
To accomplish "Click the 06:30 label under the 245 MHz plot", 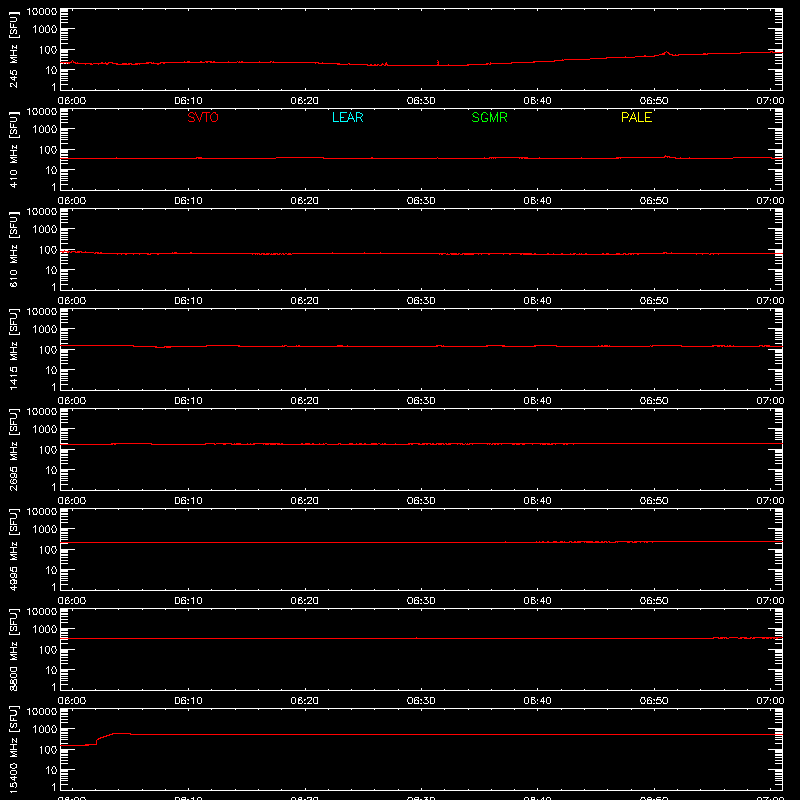I will tap(421, 101).
